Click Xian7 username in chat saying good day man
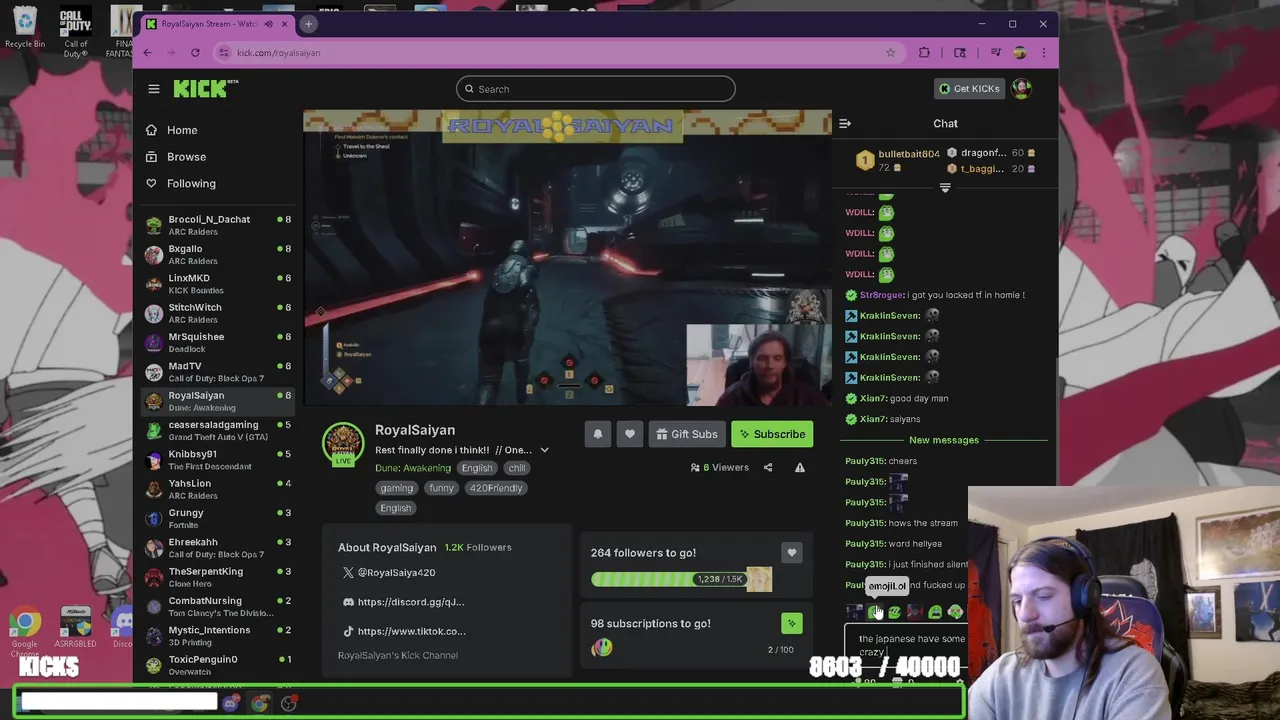The height and width of the screenshot is (720, 1280). point(872,398)
